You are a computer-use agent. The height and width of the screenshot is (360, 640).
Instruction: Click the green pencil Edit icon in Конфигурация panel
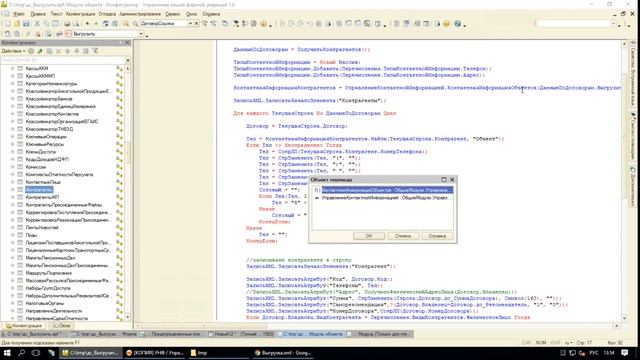coord(40,51)
